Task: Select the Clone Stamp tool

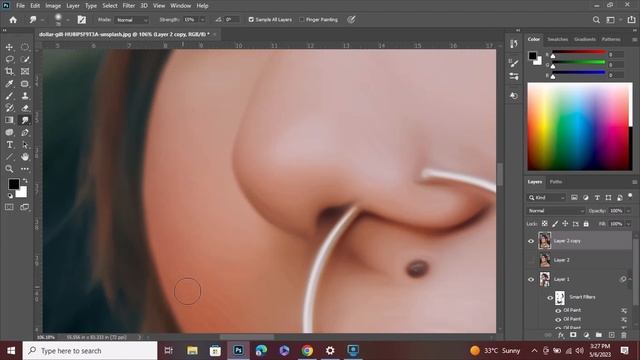Action: coord(25,96)
